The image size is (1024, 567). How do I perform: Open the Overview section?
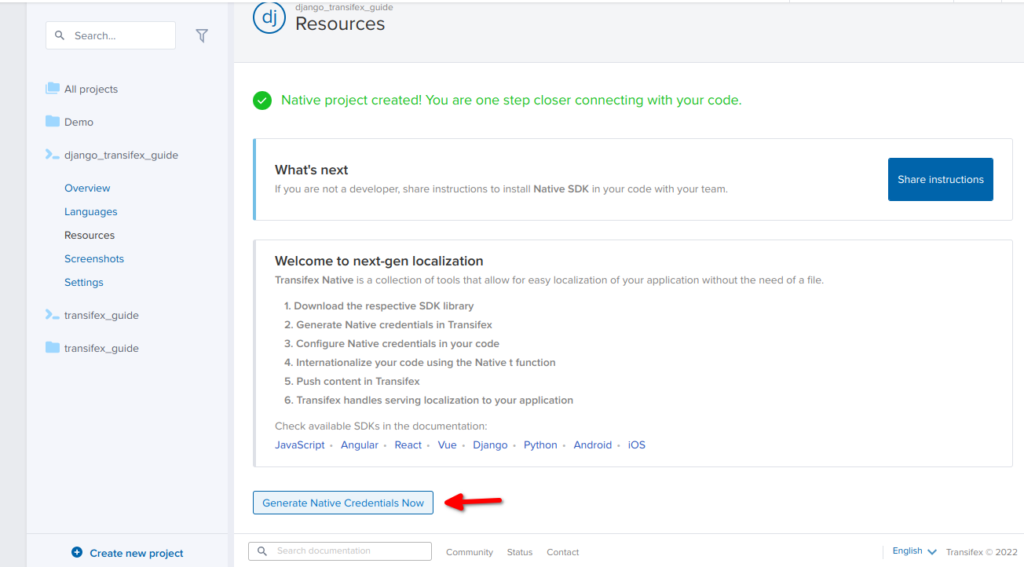click(87, 188)
